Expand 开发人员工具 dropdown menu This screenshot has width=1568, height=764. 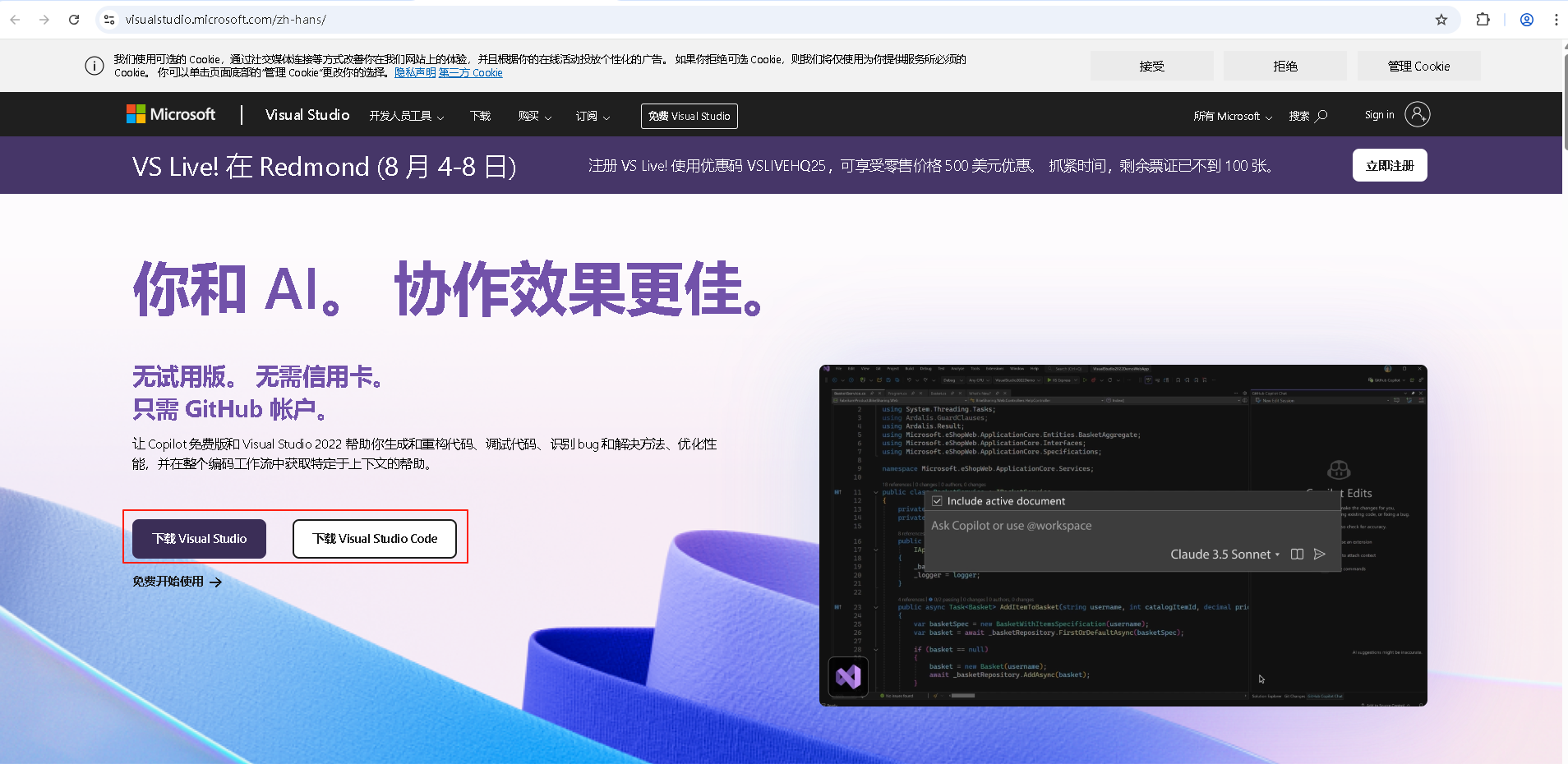tap(407, 116)
